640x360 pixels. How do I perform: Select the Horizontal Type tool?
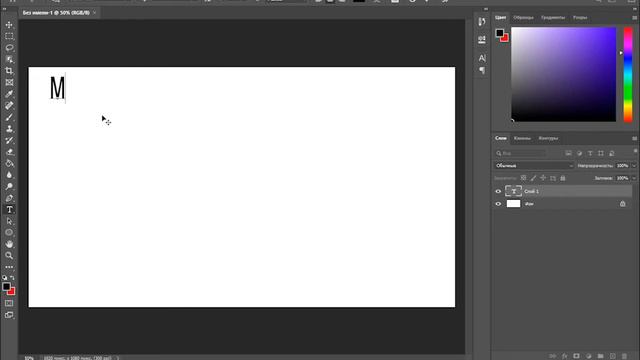pyautogui.click(x=9, y=209)
